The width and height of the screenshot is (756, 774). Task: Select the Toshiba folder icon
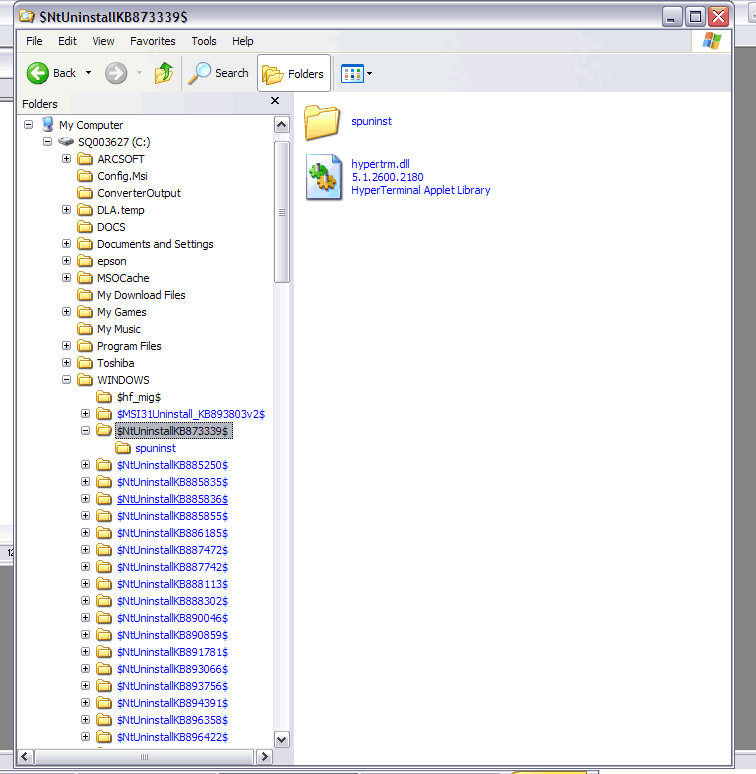tap(85, 363)
